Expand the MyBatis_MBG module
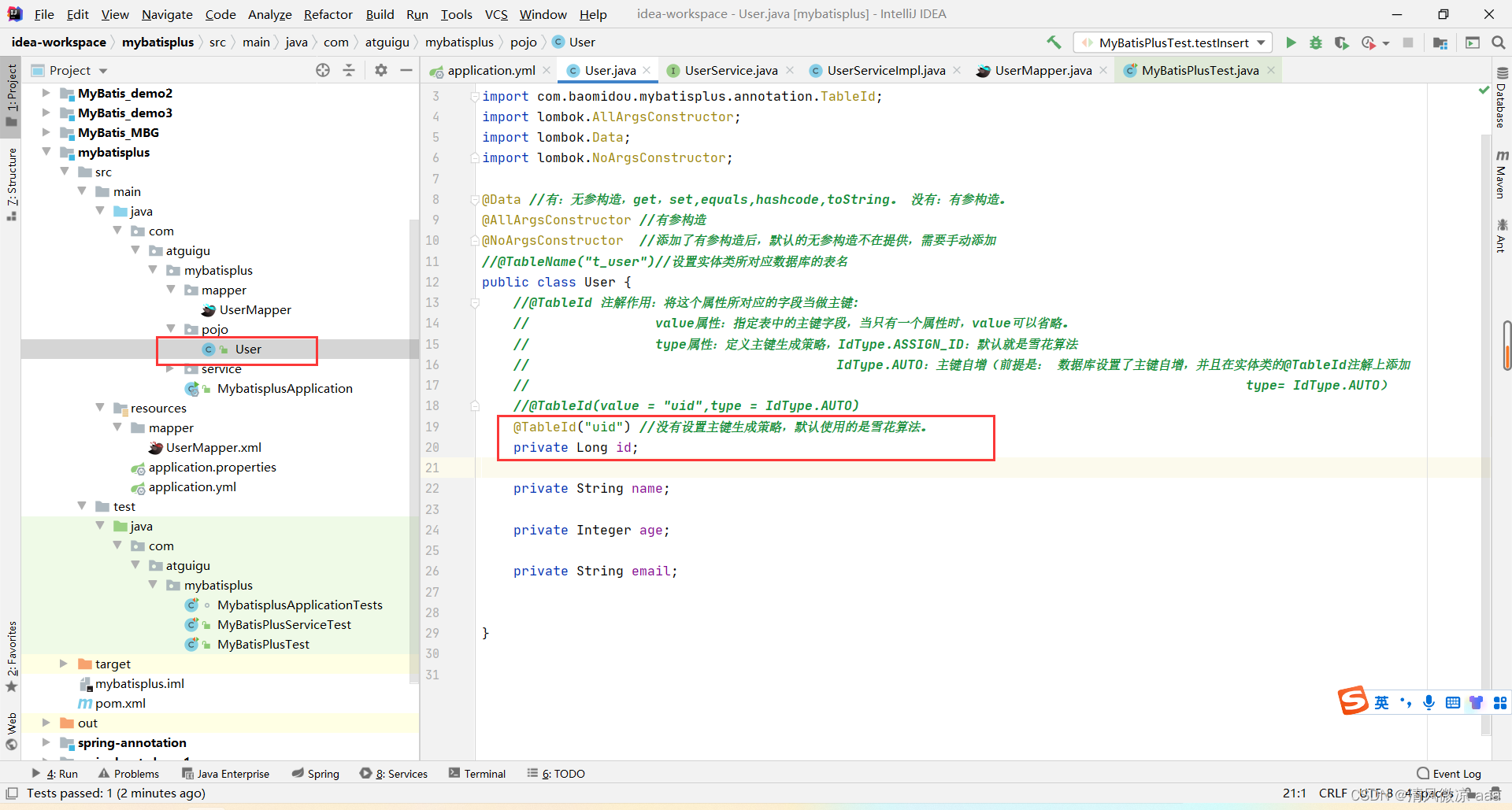This screenshot has height=810, width=1512. pos(46,132)
